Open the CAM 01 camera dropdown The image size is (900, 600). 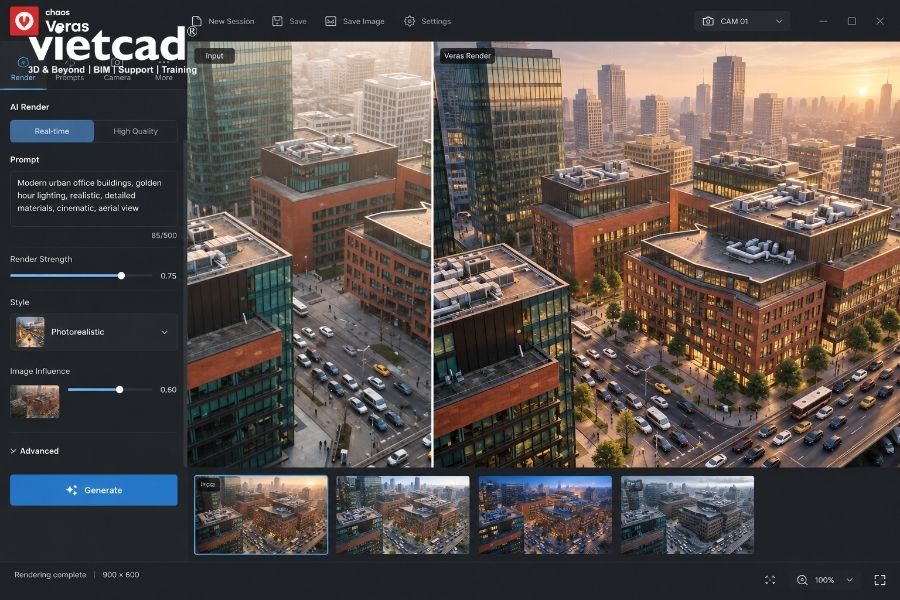(x=742, y=21)
